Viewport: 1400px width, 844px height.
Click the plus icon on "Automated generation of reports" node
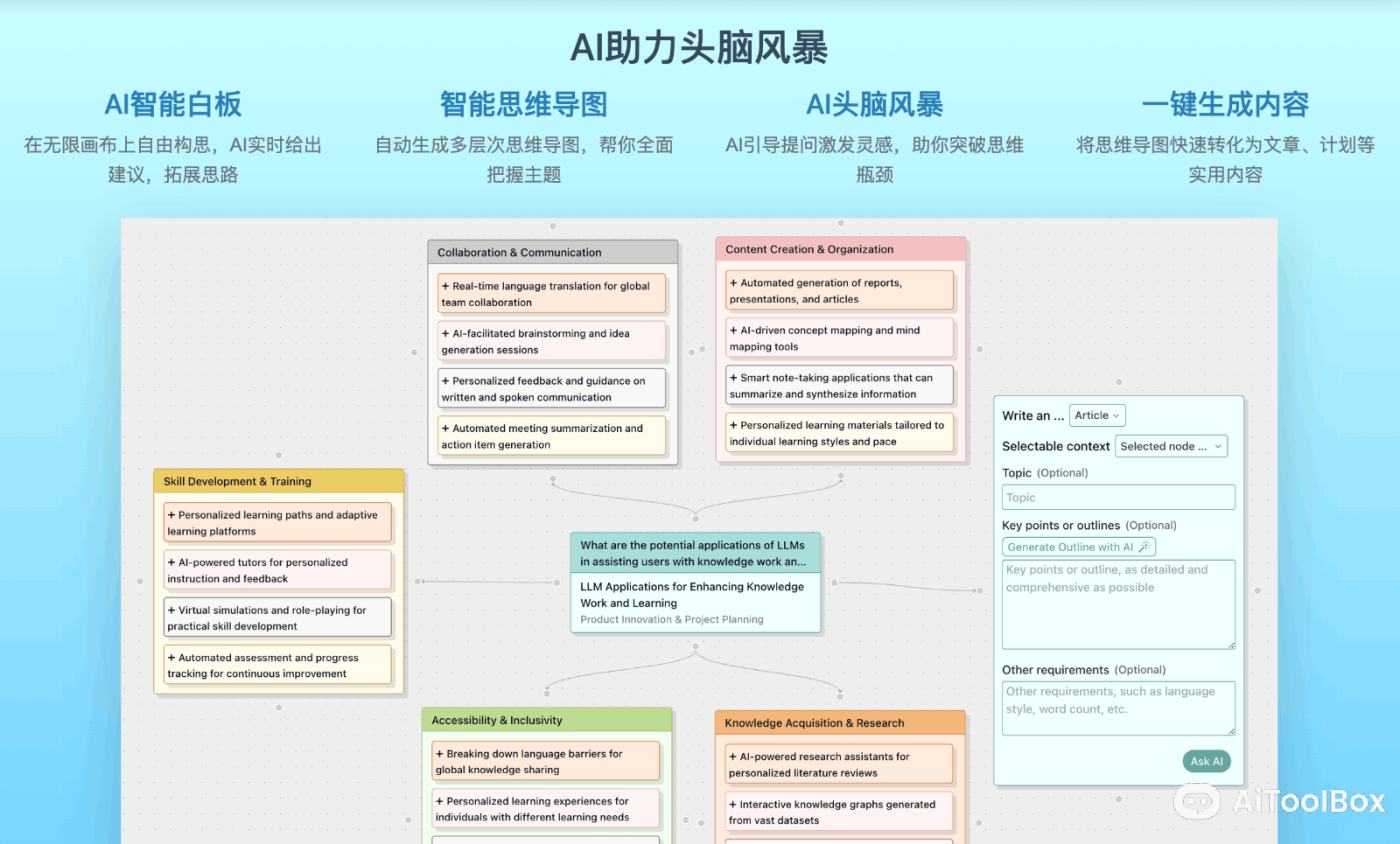(x=733, y=283)
